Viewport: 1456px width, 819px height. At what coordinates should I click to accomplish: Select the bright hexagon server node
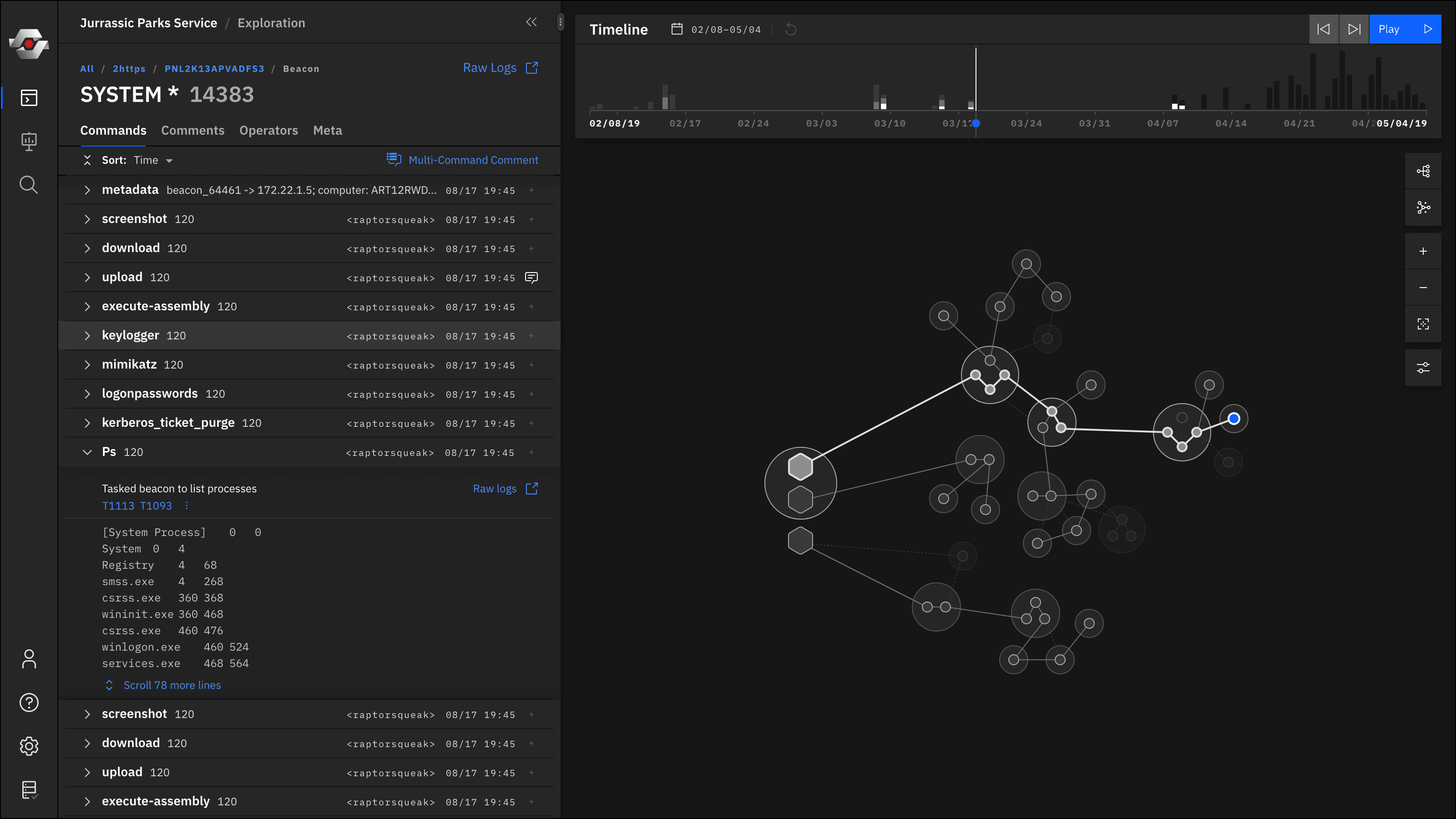pos(800,467)
